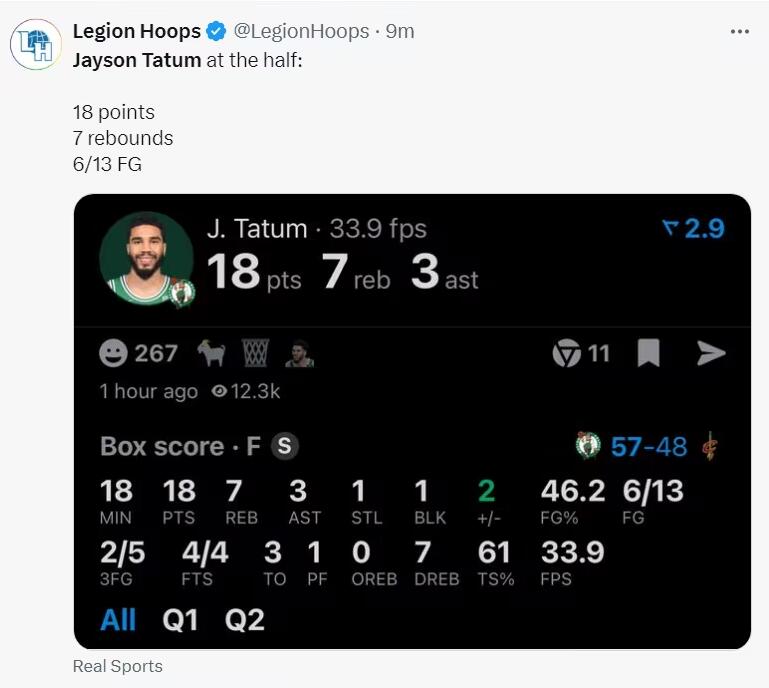769x688 pixels.
Task: Open the tweet's more options menu
Action: (739, 32)
